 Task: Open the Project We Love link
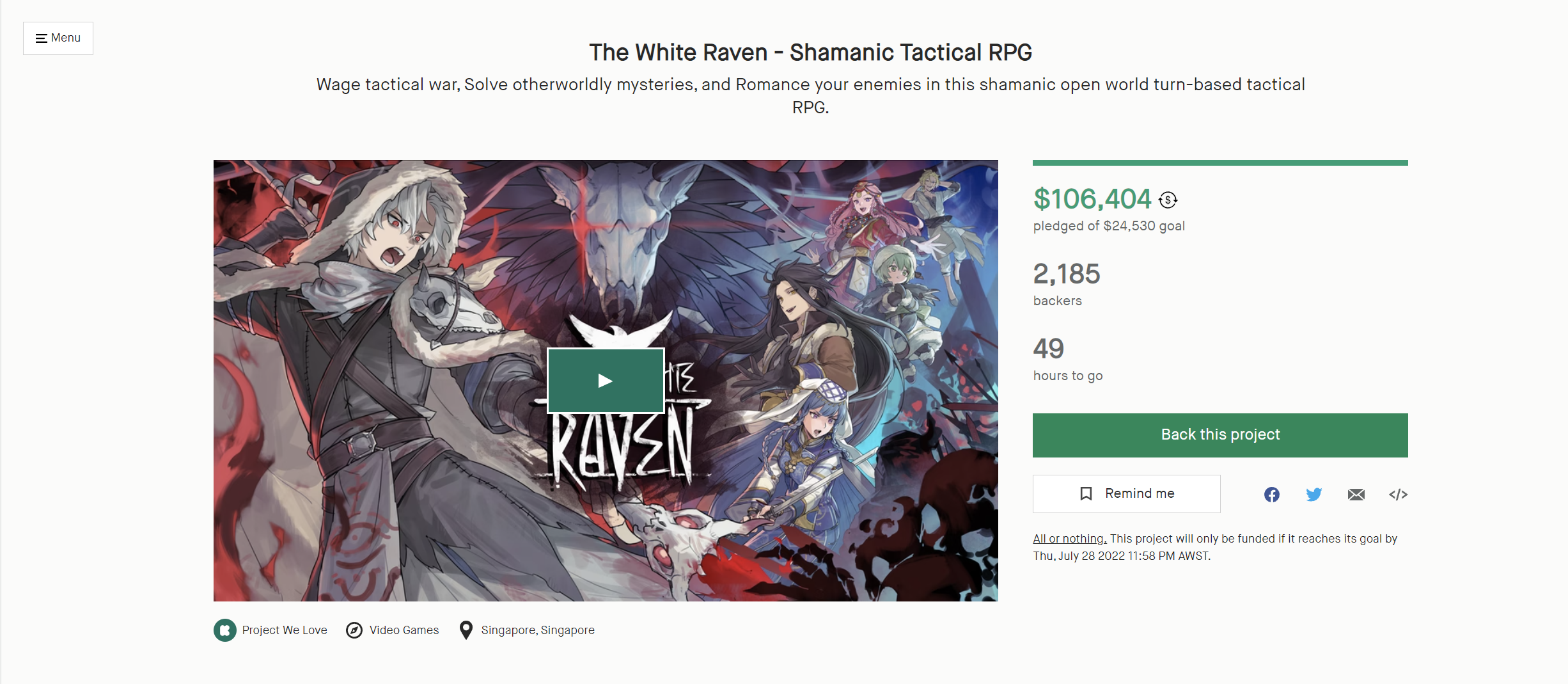pos(285,630)
